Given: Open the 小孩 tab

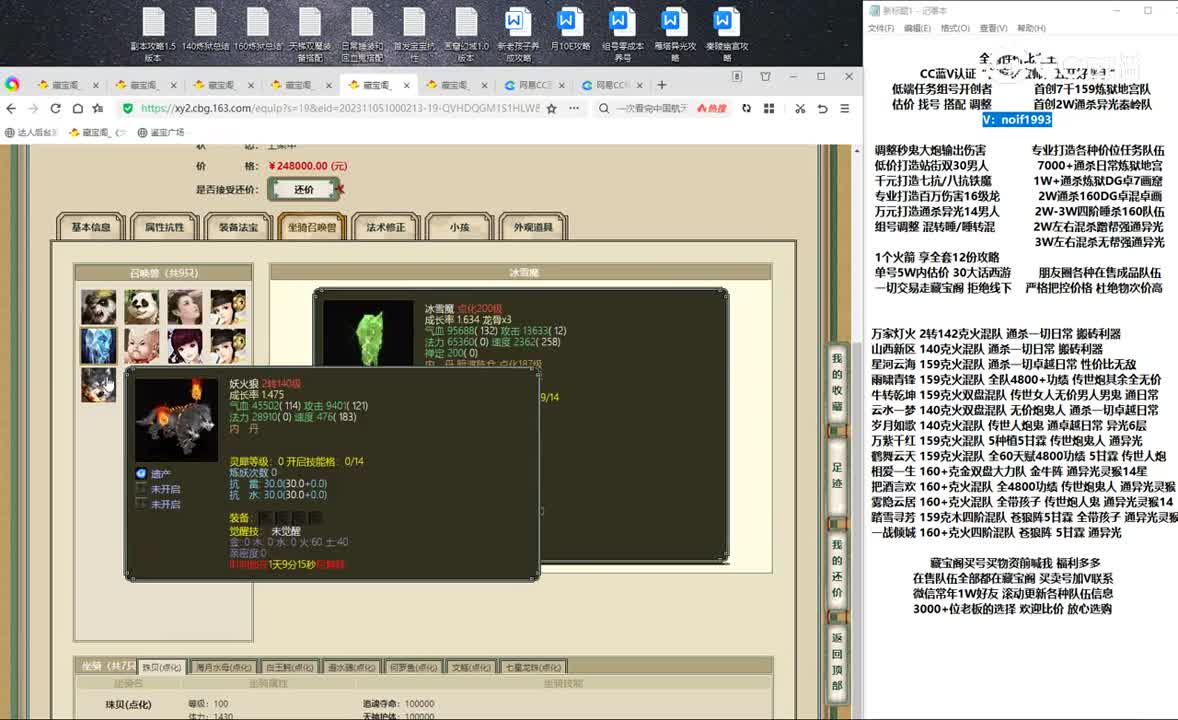Looking at the screenshot, I should click(459, 227).
